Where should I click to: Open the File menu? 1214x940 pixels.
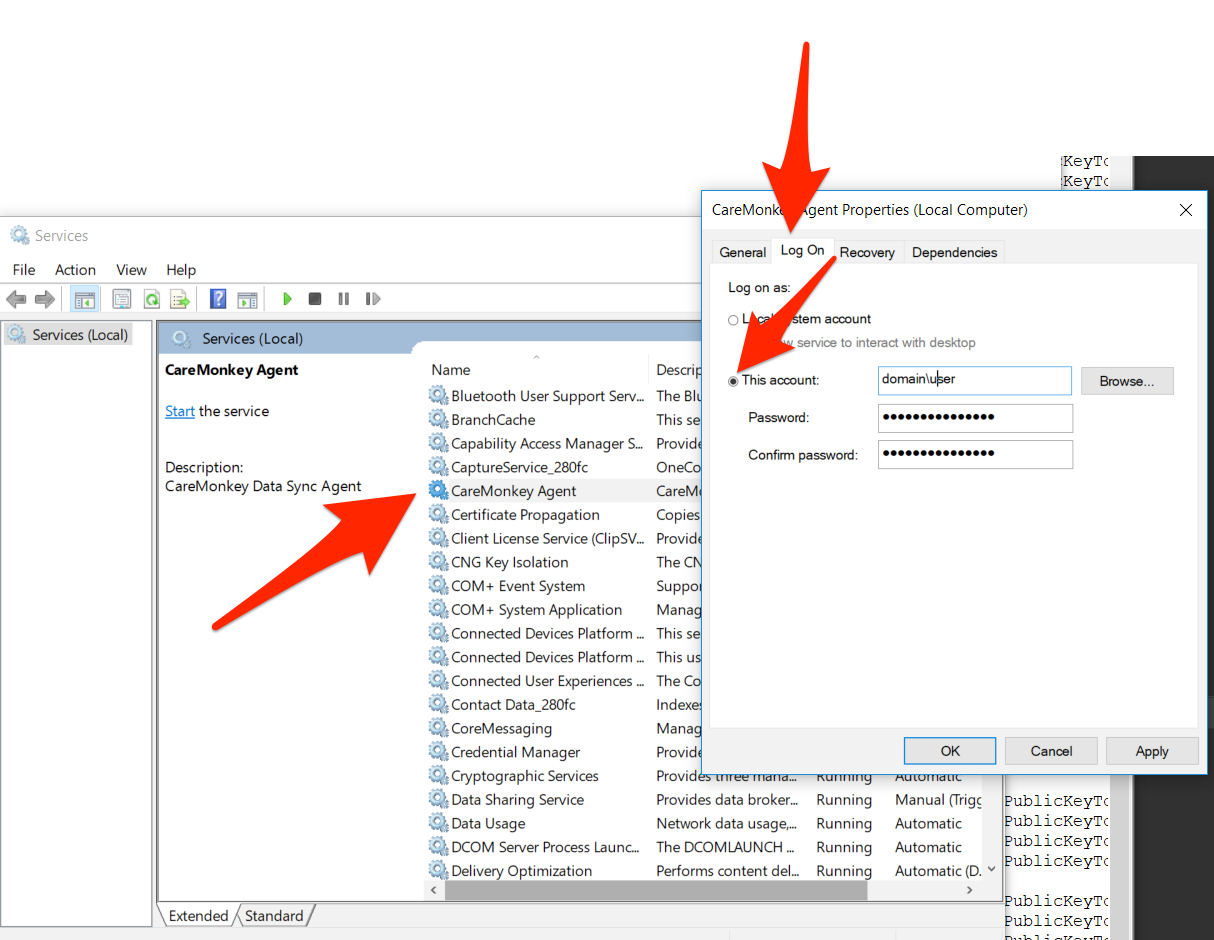(24, 270)
